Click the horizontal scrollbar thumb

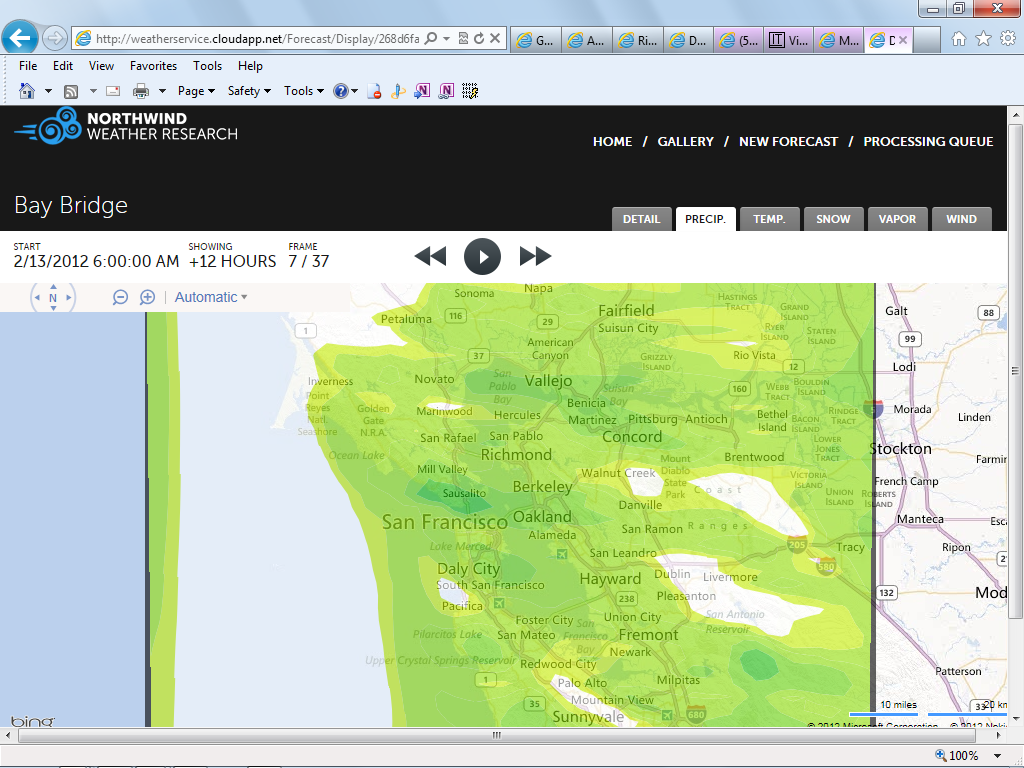coord(497,735)
